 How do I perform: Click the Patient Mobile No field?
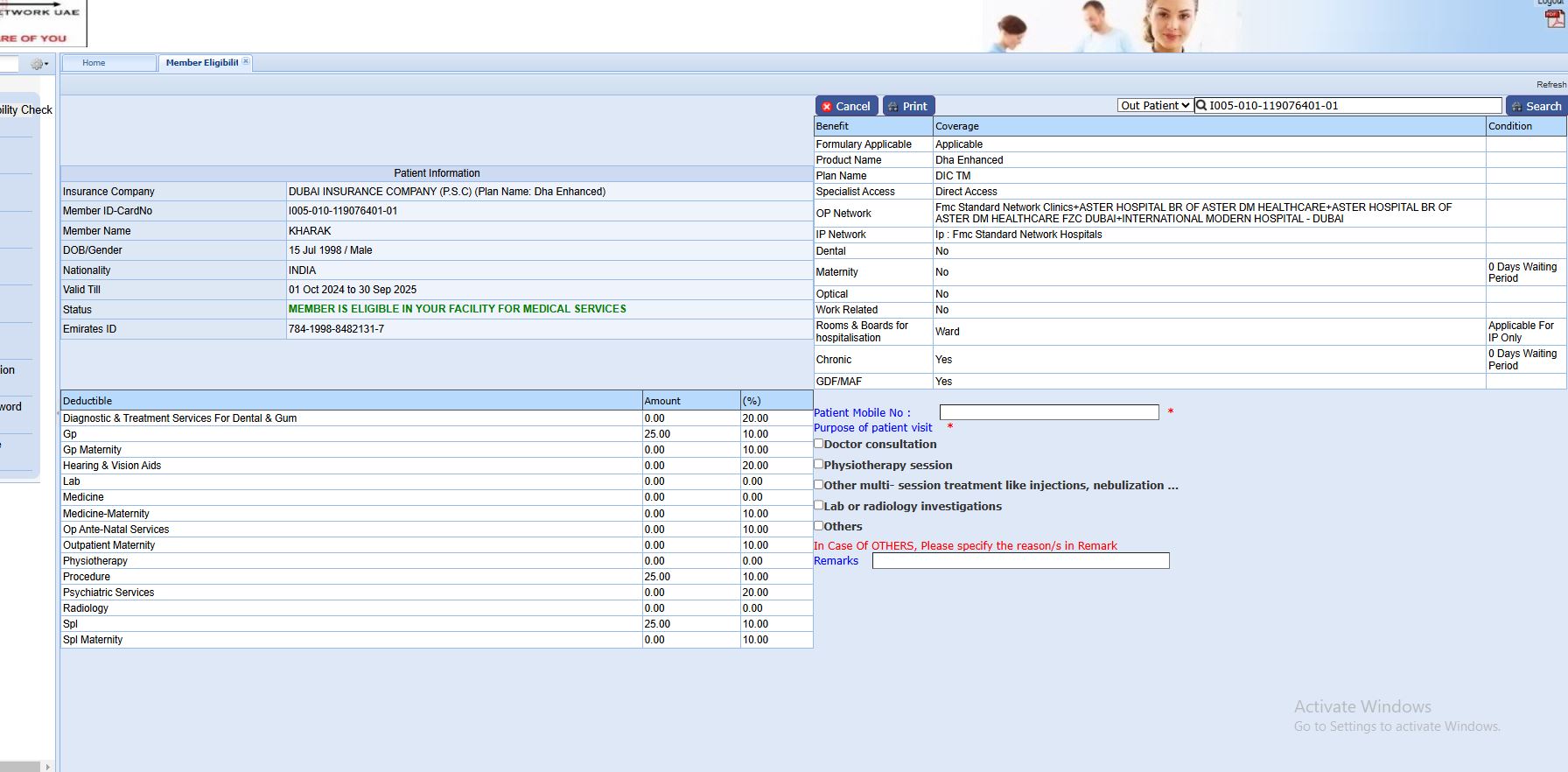tap(1048, 412)
